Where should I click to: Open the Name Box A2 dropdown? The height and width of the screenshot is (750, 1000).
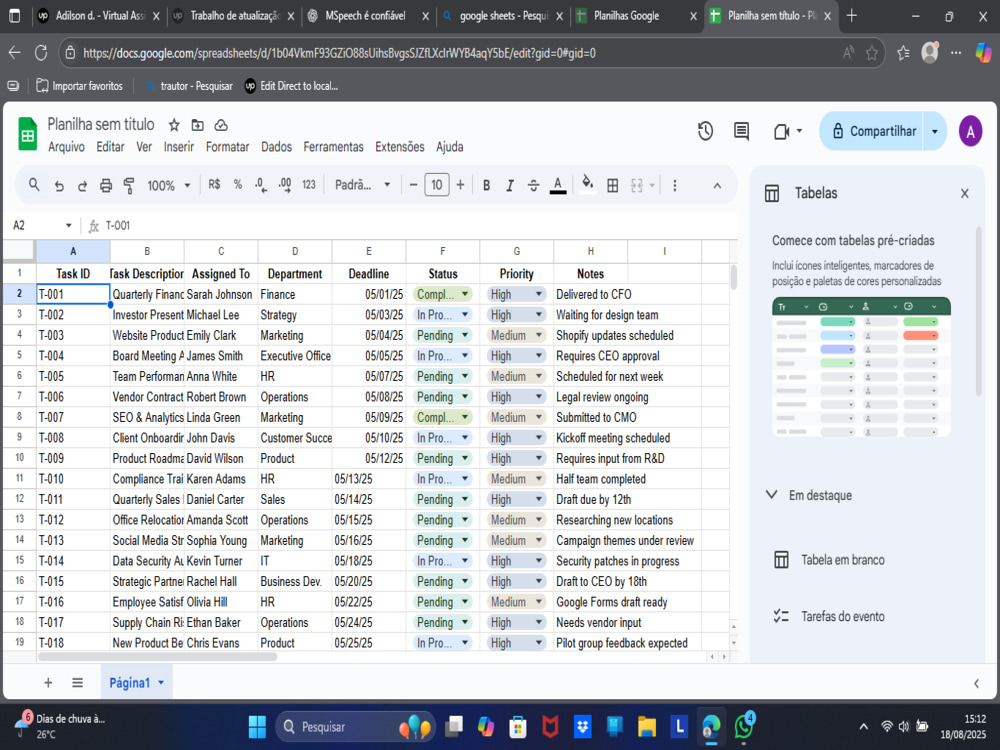click(x=68, y=226)
